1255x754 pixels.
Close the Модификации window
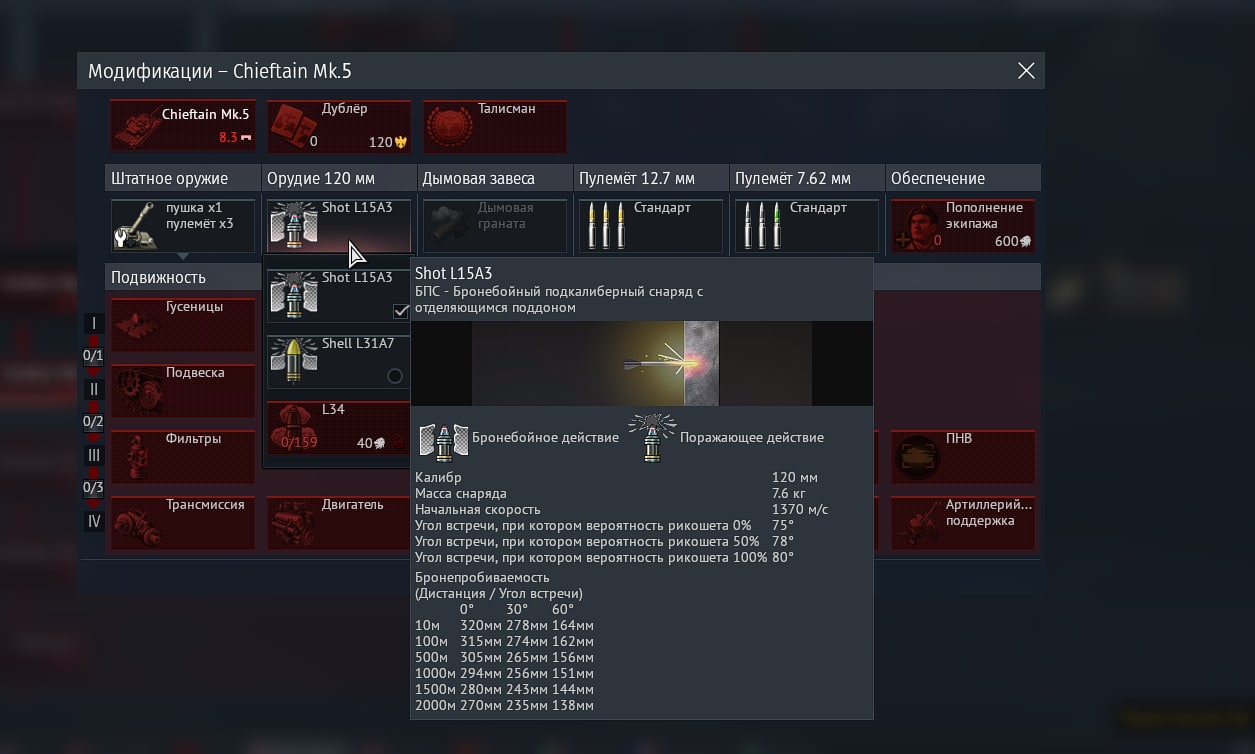coord(1025,71)
